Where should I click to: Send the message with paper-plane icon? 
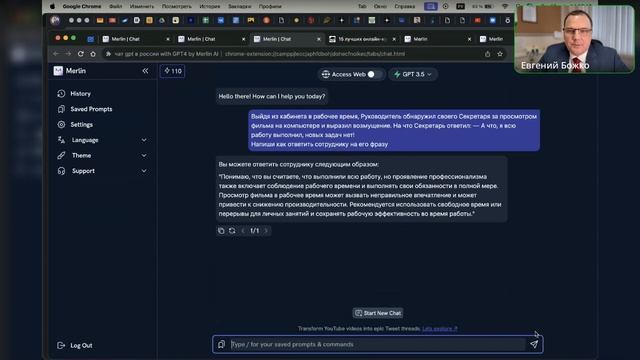point(534,344)
